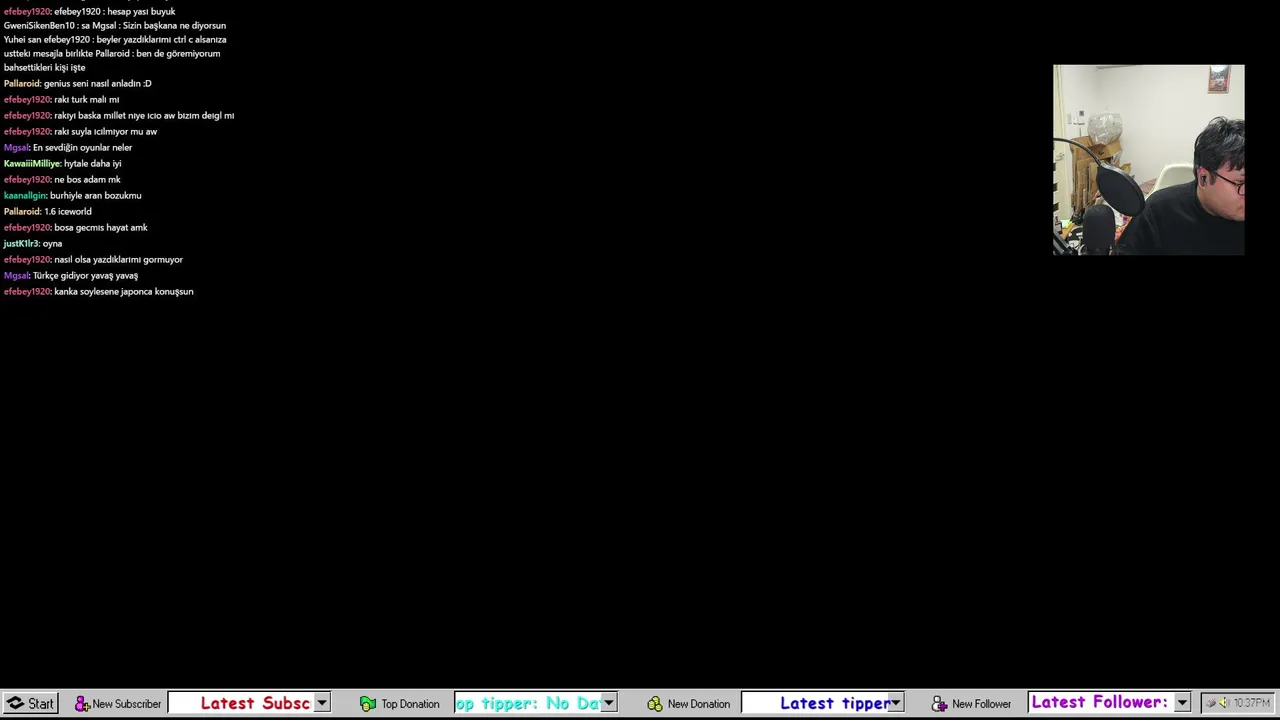Open the Start button in the taskbar

29,703
